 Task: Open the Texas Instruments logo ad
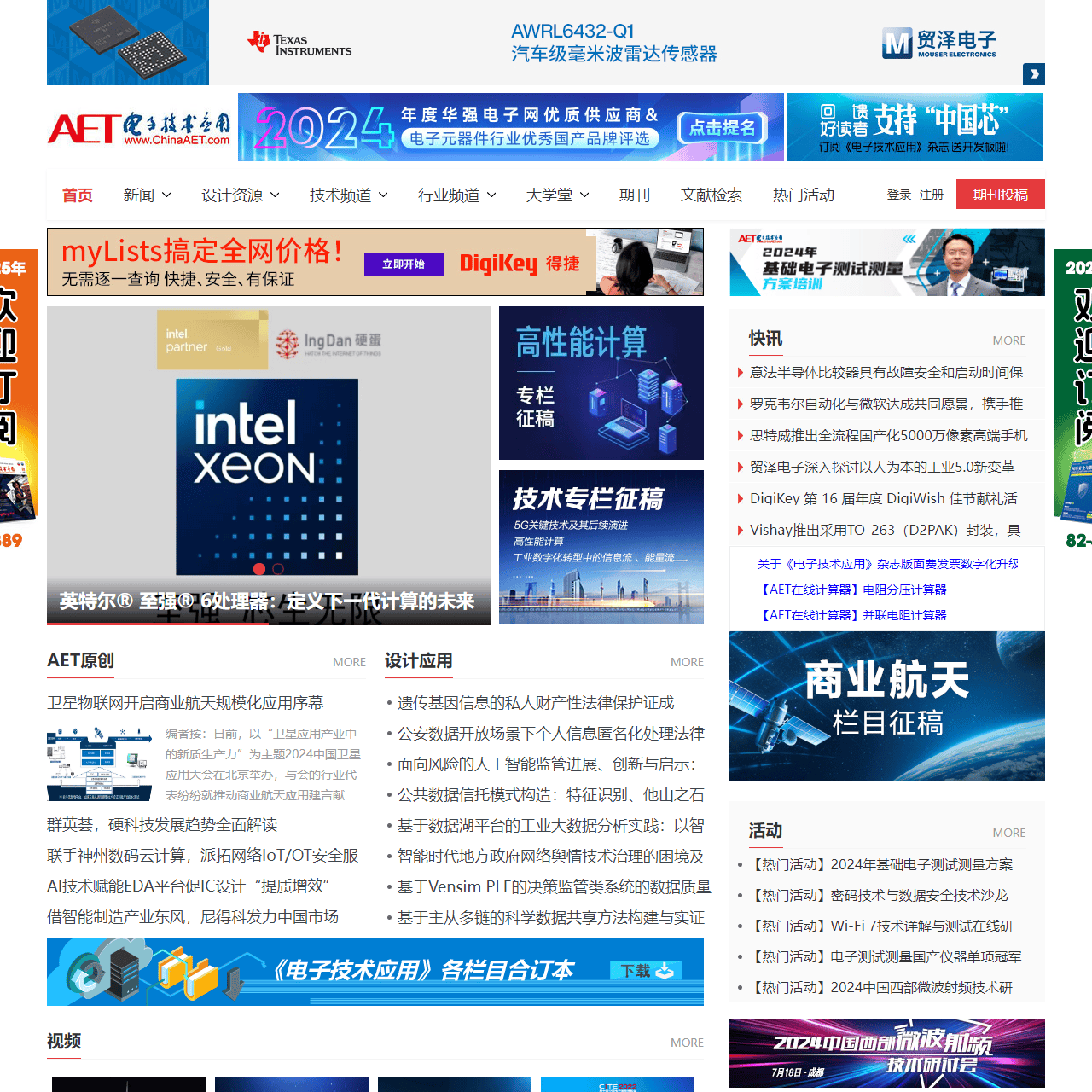(x=299, y=44)
